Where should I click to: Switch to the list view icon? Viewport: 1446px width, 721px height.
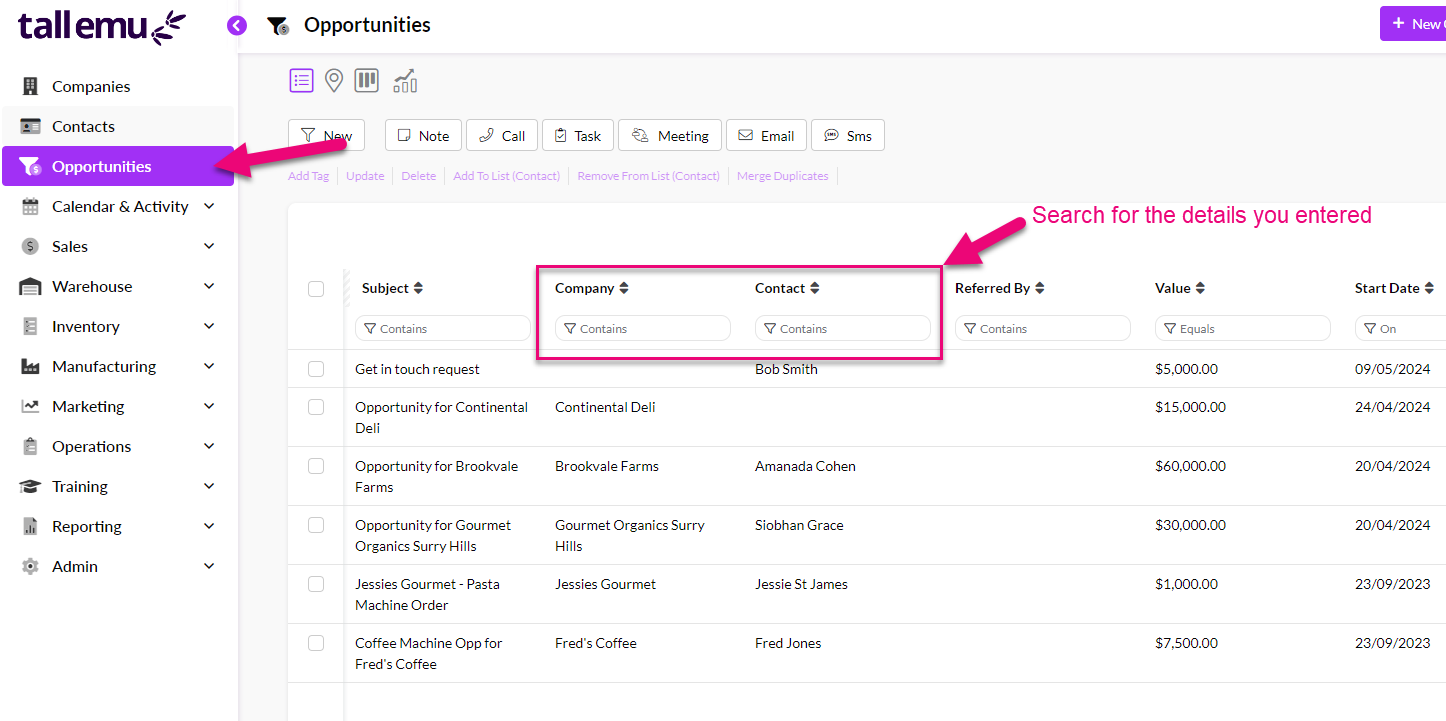click(x=301, y=81)
